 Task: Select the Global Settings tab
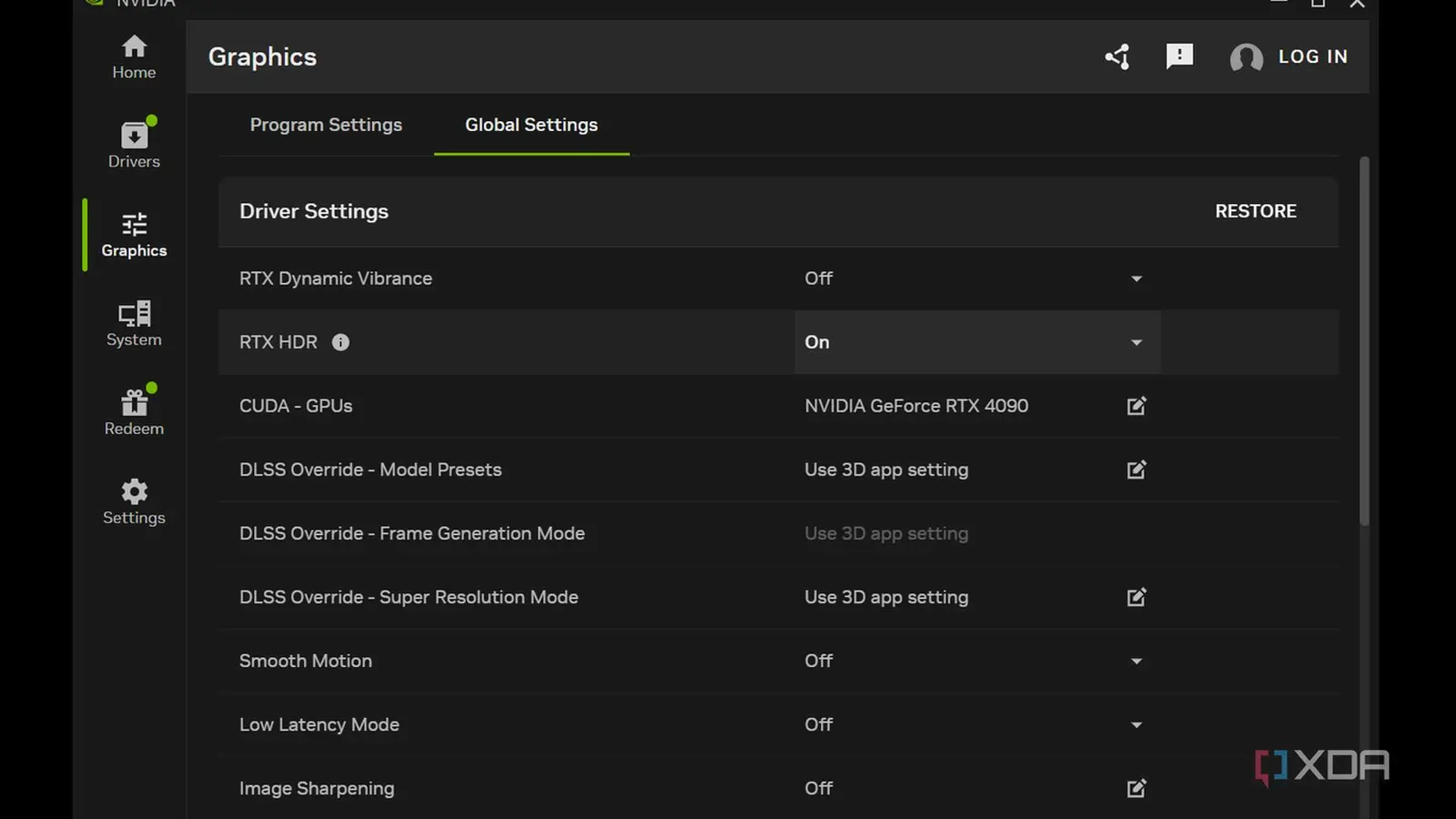point(531,125)
